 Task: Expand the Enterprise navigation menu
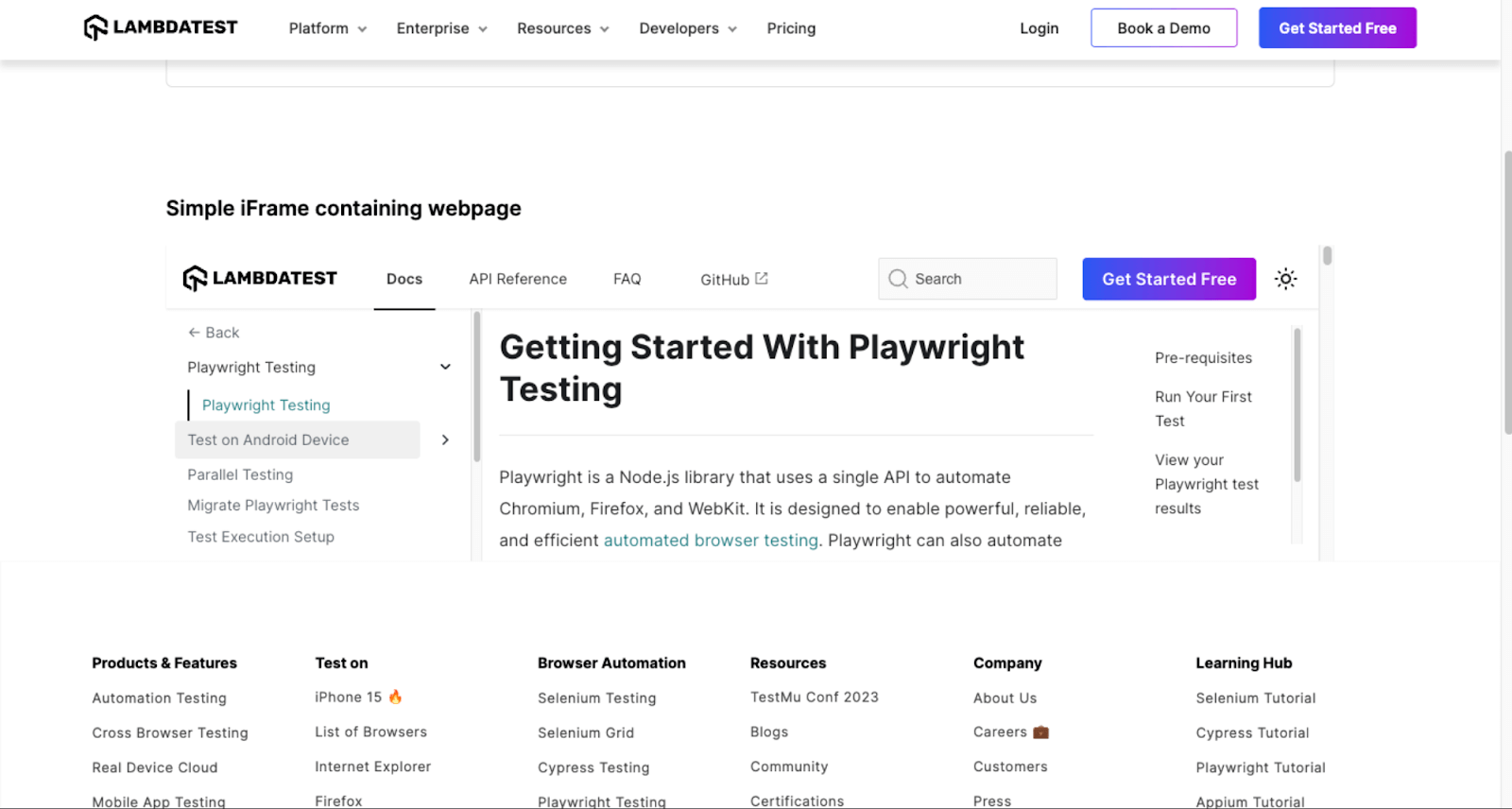(x=441, y=28)
